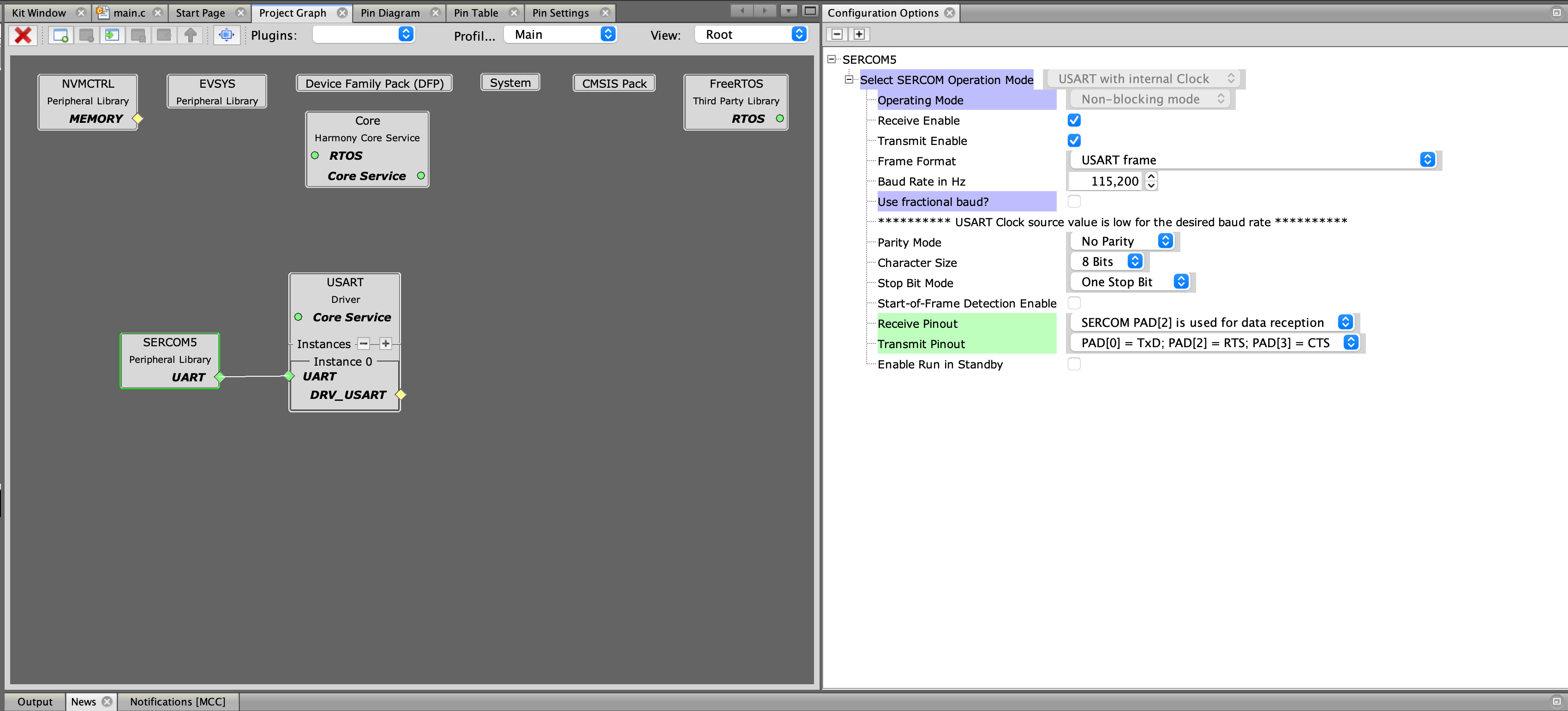
Task: Click the red X remove component icon
Action: click(x=23, y=35)
